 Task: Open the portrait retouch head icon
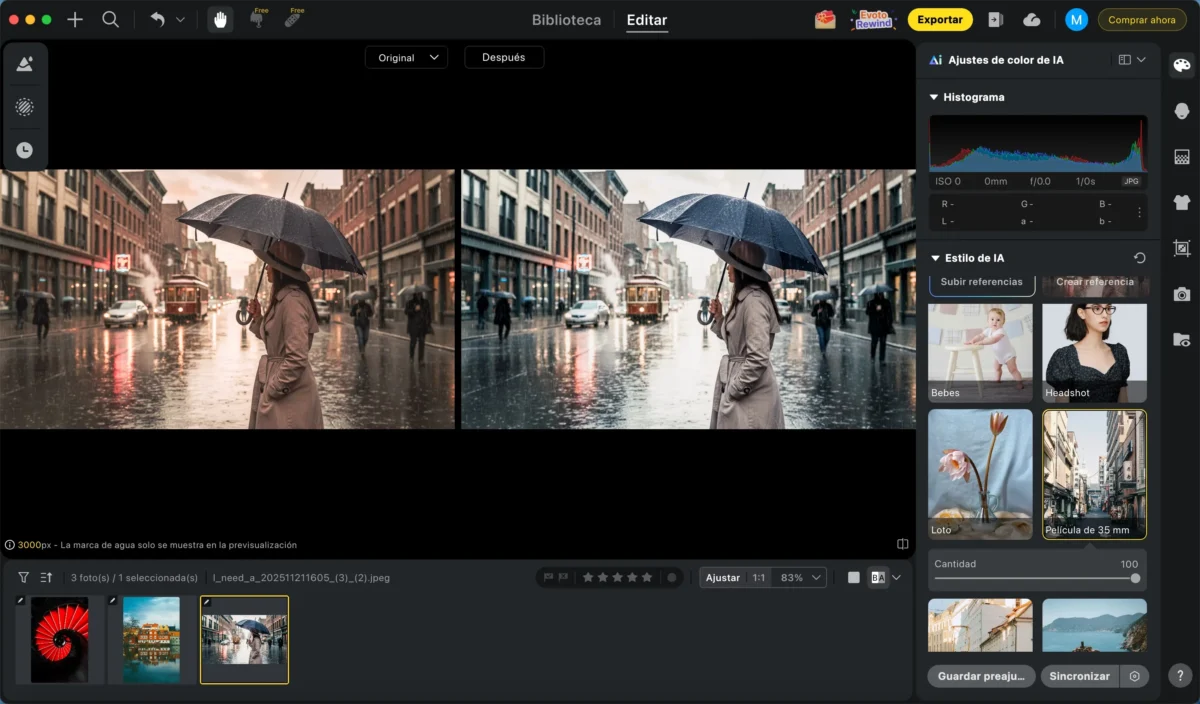click(x=1182, y=111)
